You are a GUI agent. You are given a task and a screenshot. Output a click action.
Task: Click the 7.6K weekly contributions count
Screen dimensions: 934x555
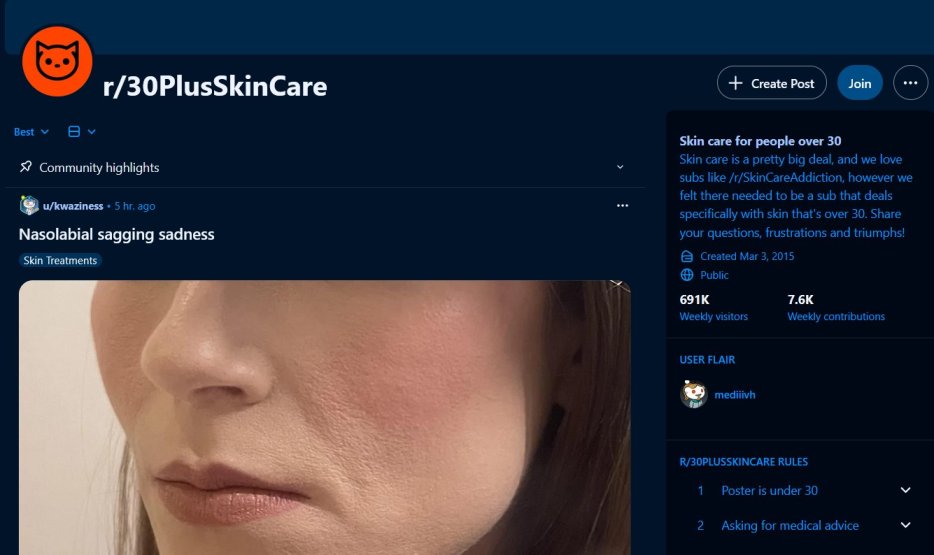point(801,300)
